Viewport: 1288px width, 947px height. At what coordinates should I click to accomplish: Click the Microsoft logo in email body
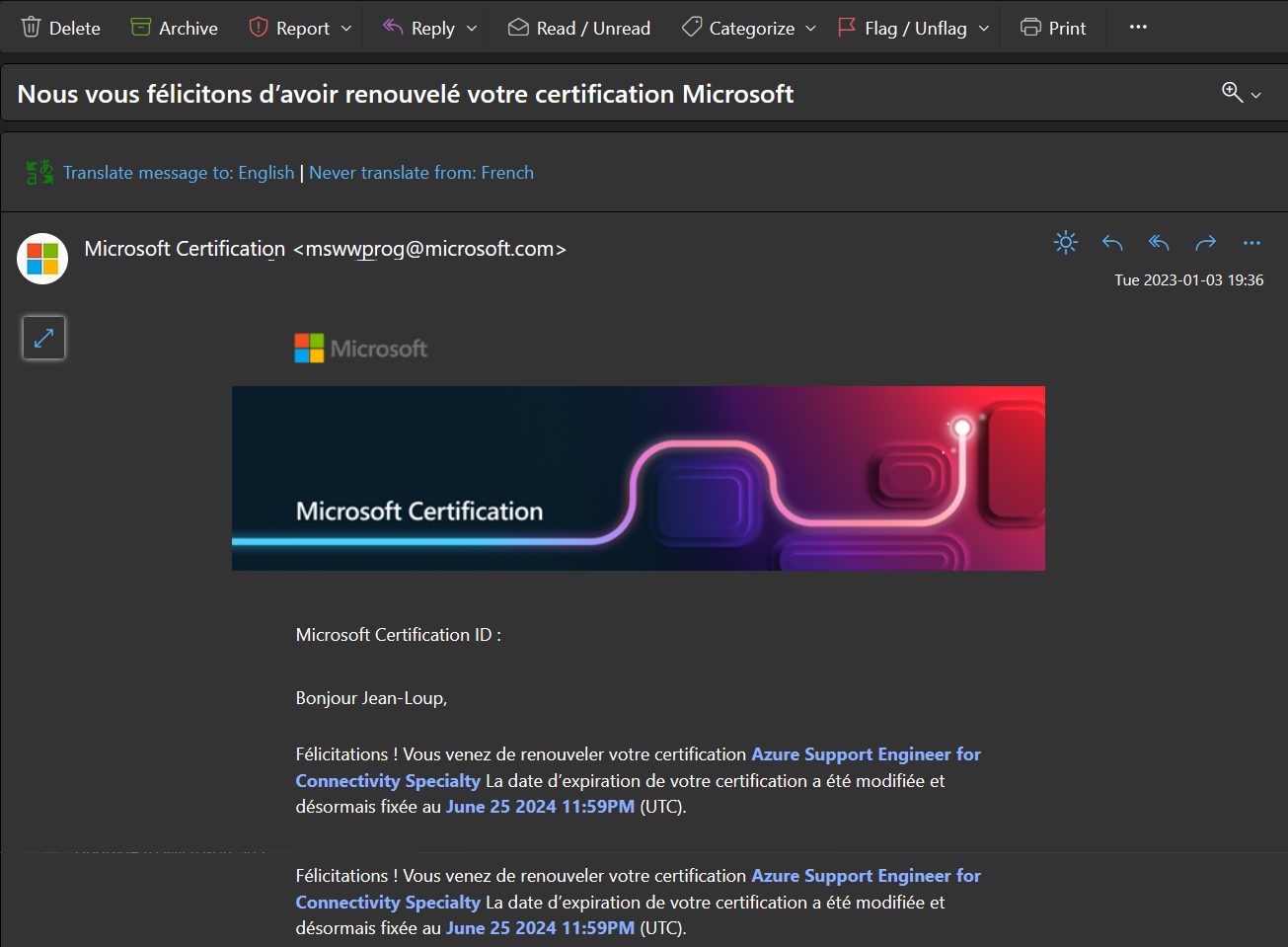tap(361, 348)
